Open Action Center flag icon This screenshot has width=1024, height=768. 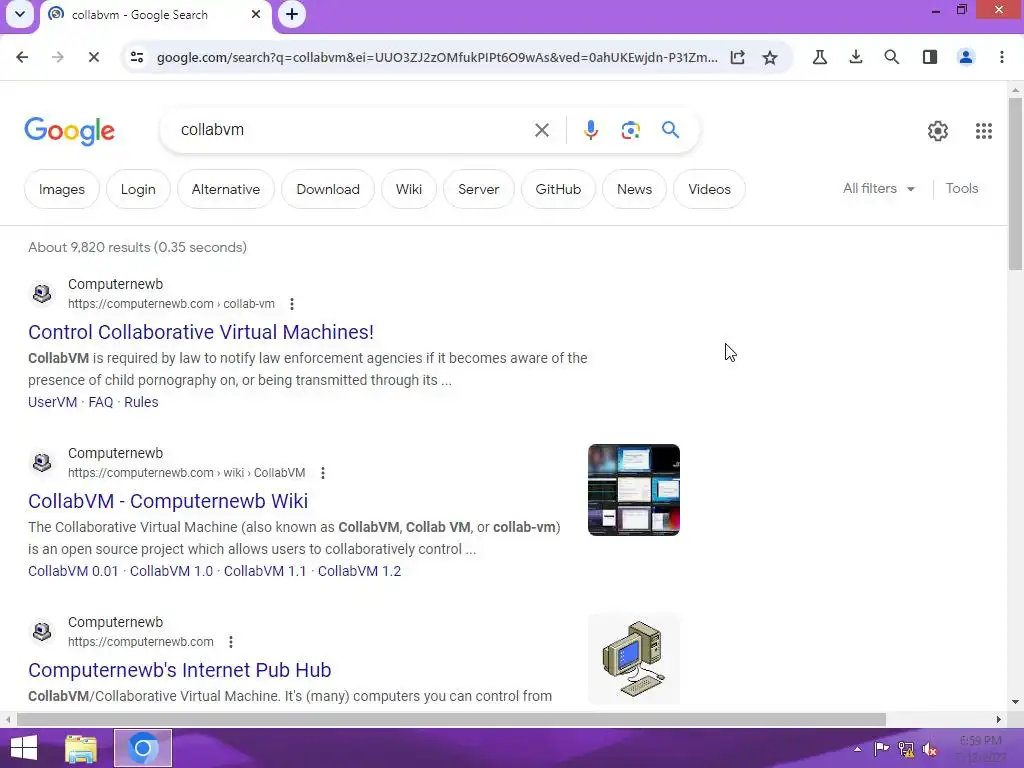[881, 748]
